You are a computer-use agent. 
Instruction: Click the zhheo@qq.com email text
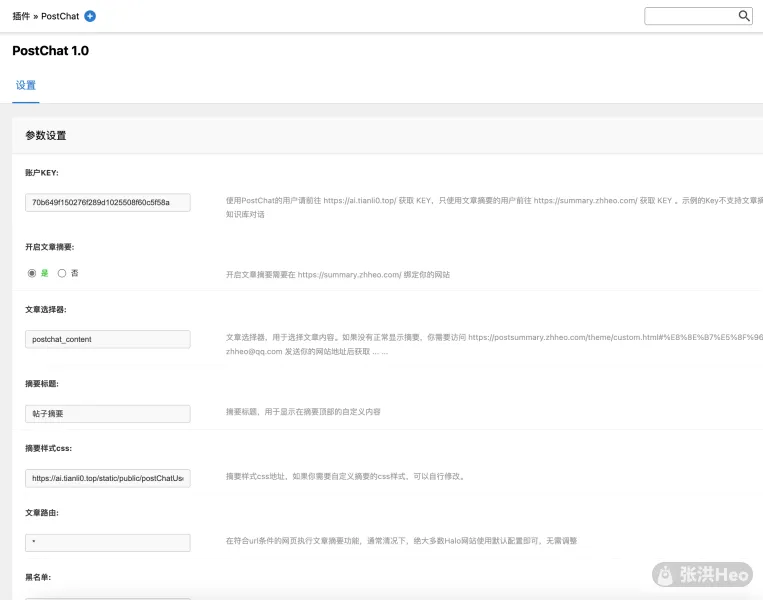pyautogui.click(x=254, y=351)
